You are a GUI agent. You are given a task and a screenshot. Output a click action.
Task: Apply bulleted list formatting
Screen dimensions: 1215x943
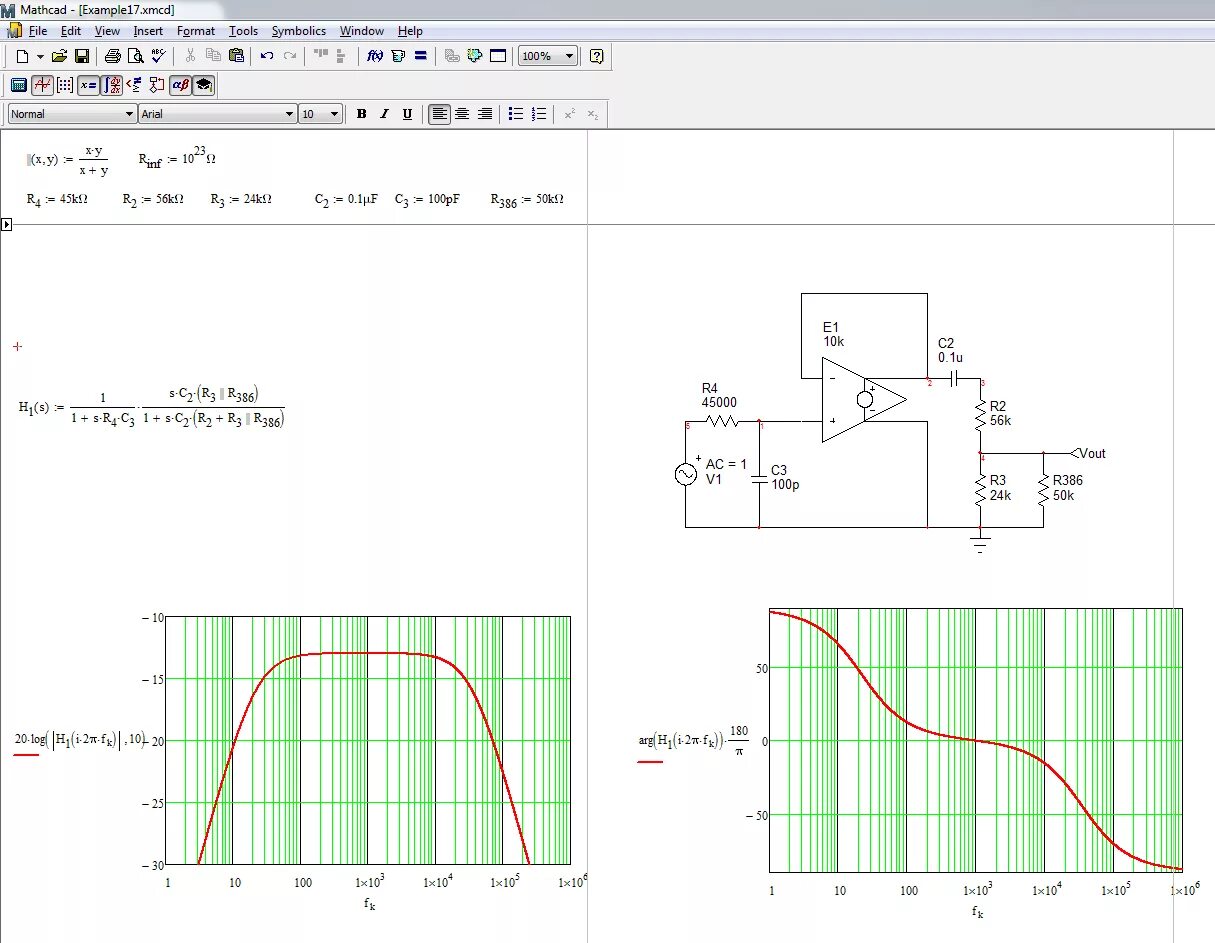tap(516, 114)
